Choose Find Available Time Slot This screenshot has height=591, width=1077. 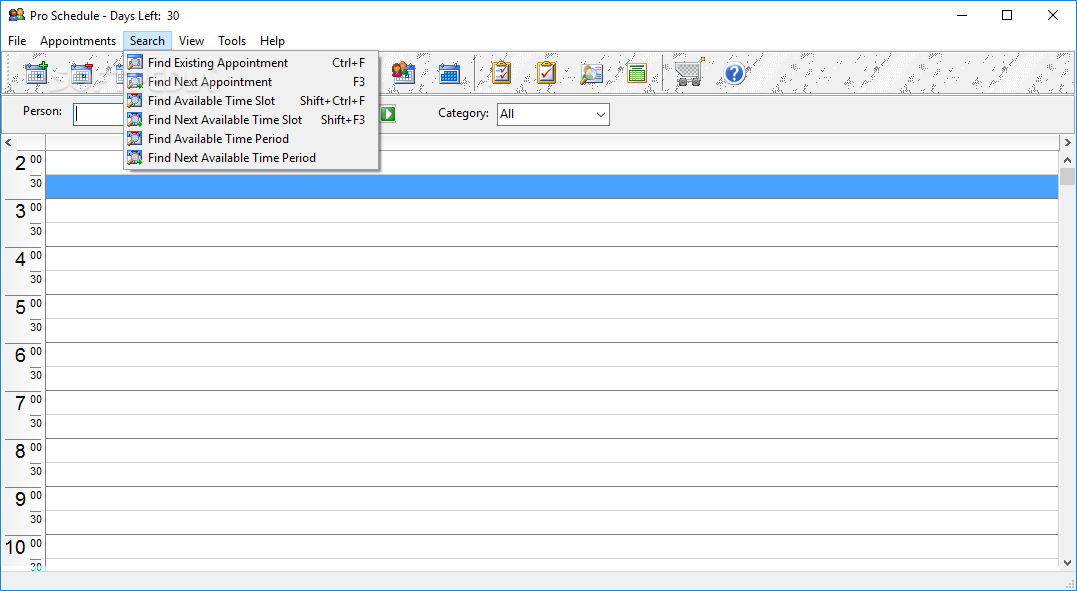(251, 100)
